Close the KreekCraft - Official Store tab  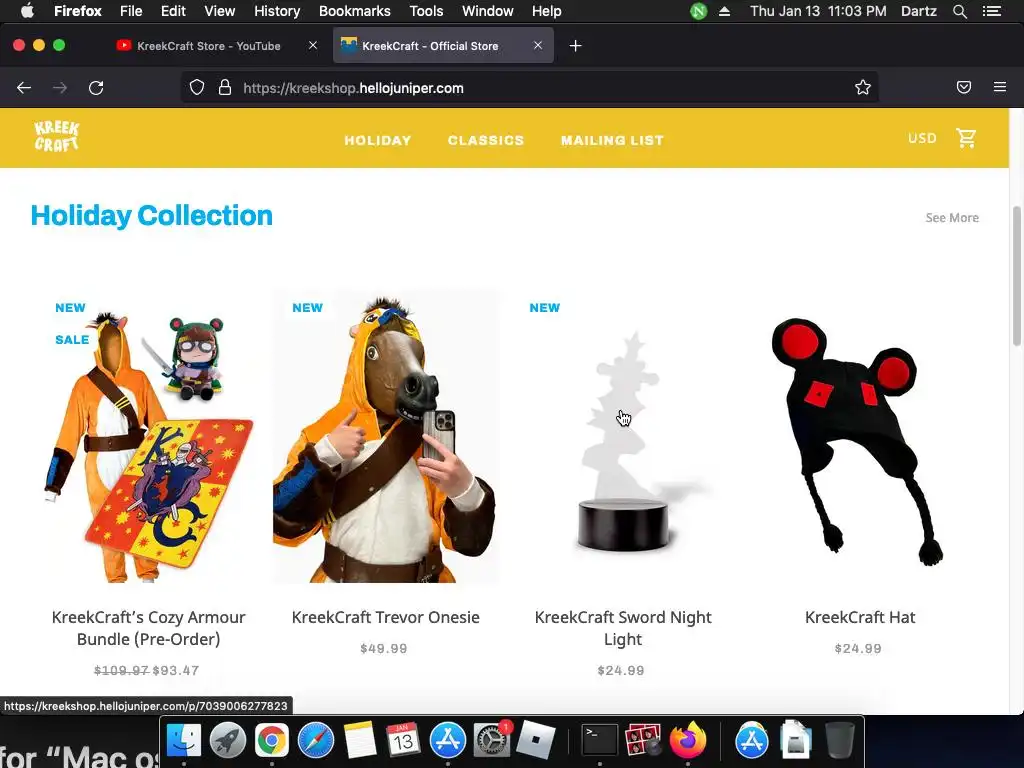click(537, 46)
